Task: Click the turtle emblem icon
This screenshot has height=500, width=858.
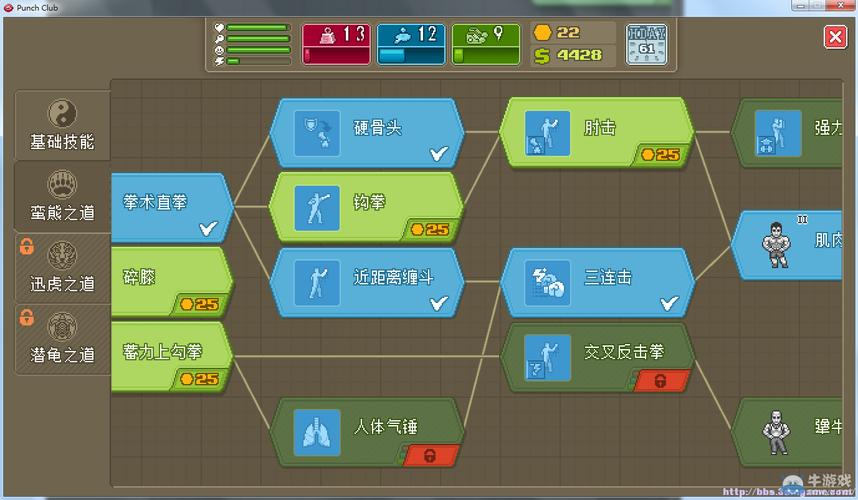Action: [62, 327]
